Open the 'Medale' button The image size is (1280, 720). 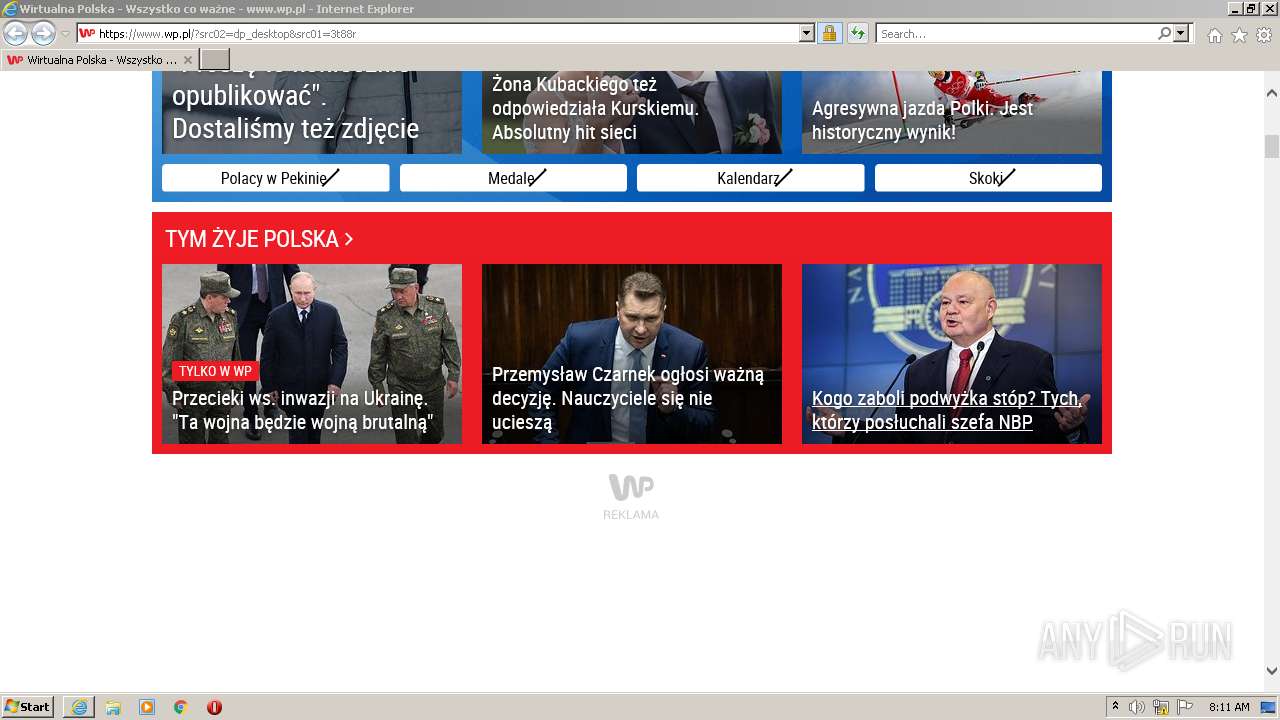(513, 178)
